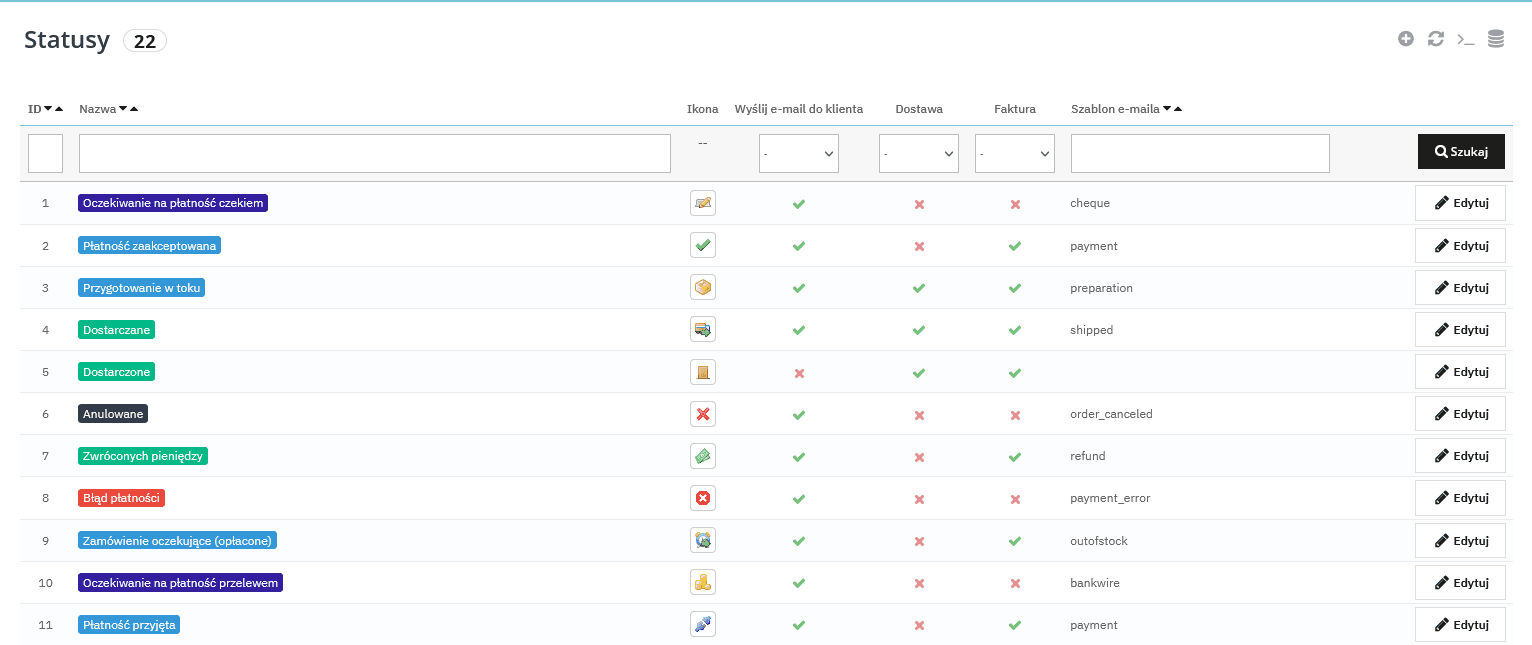Focus the Nazwa filter text field
This screenshot has width=1532, height=645.
(x=374, y=154)
